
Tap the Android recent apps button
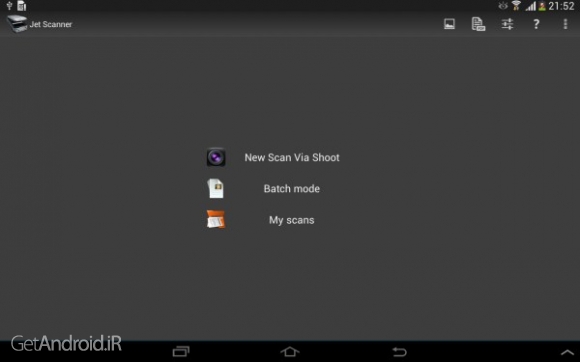181,351
